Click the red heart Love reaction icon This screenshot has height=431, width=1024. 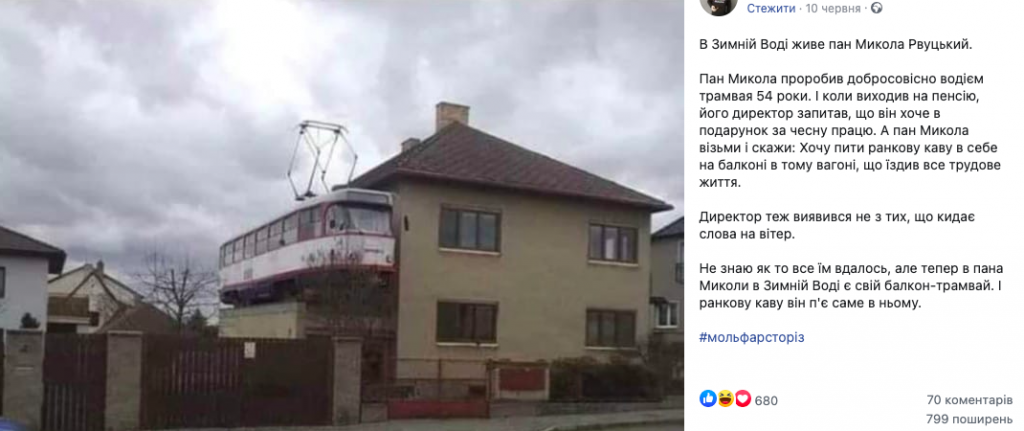coord(743,398)
